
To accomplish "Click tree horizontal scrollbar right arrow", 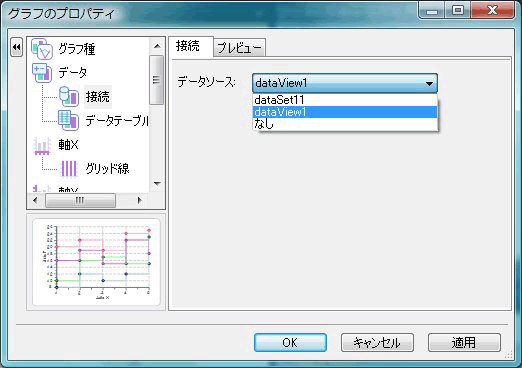I will pyautogui.click(x=139, y=200).
